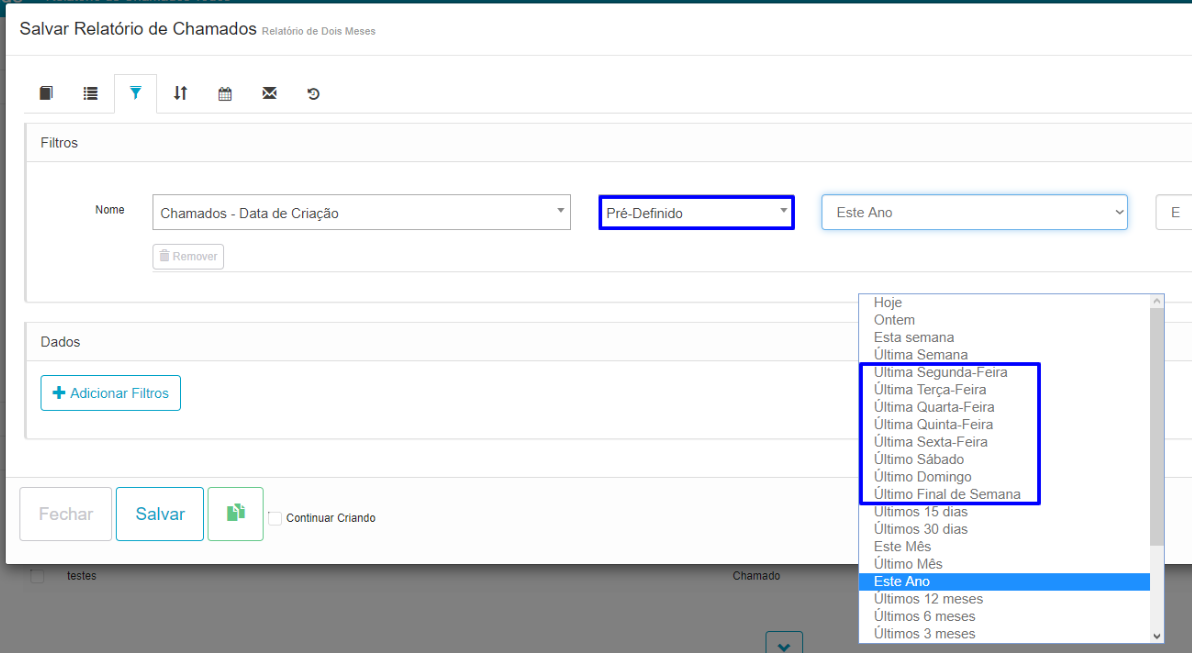Select Último Mês in the list
The image size is (1192, 653).
pyautogui.click(x=908, y=565)
